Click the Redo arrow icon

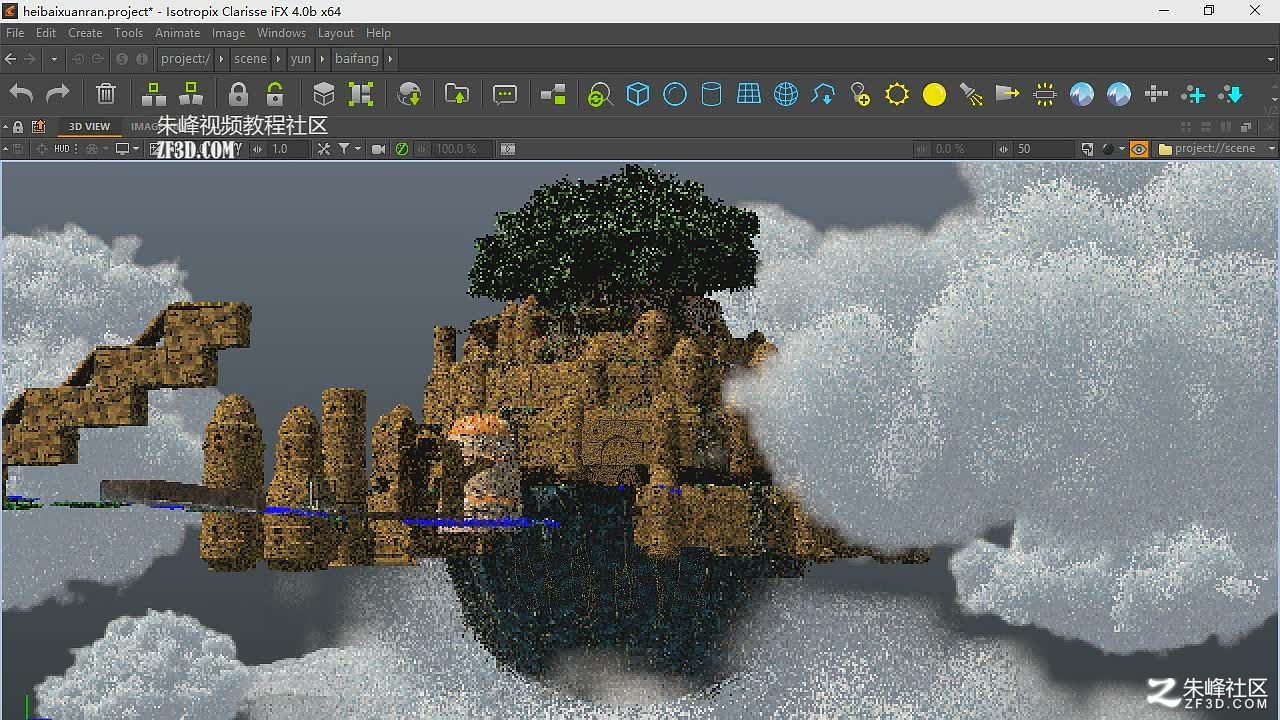pos(58,94)
